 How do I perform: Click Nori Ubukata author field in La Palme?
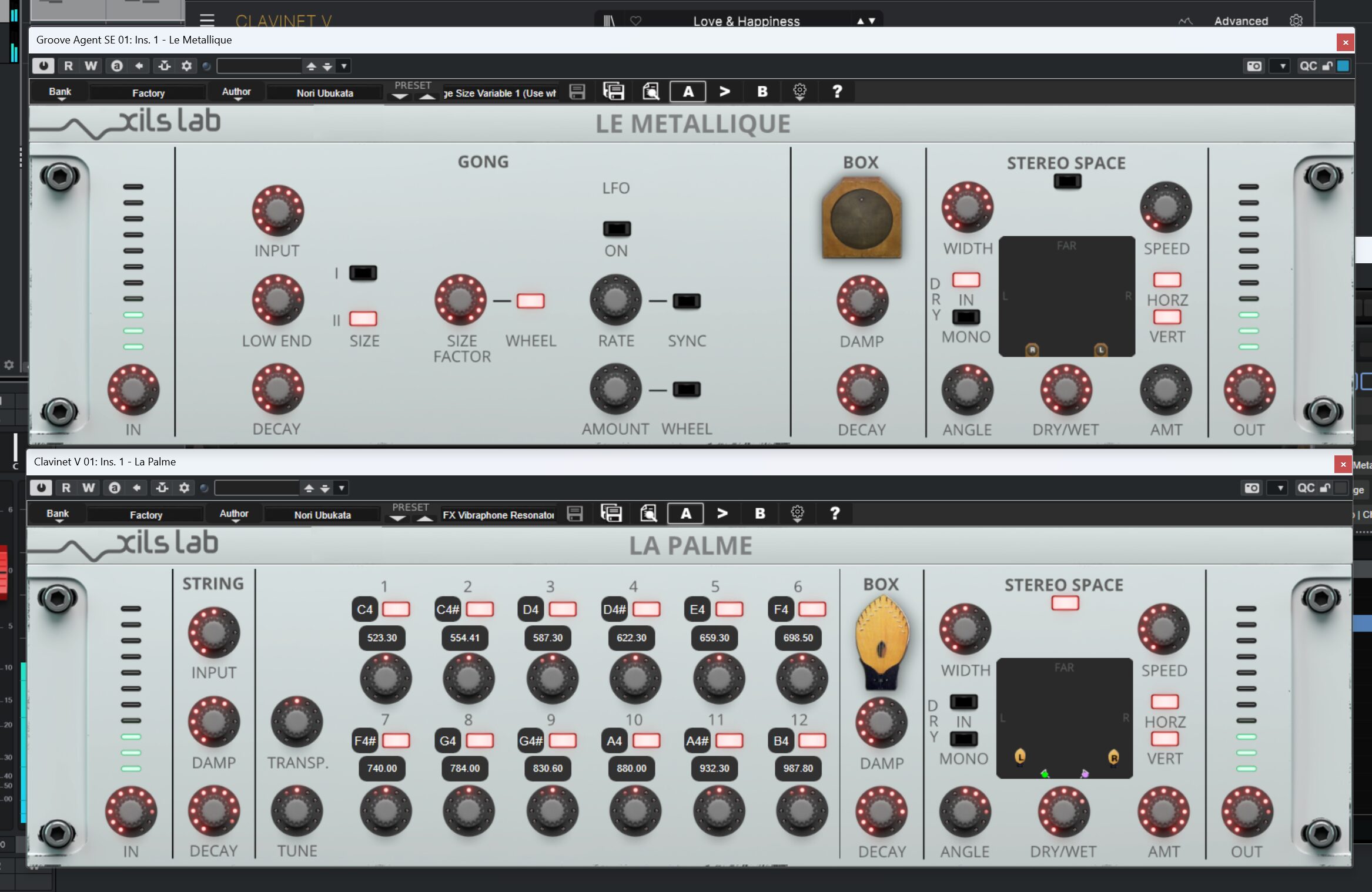tap(322, 515)
